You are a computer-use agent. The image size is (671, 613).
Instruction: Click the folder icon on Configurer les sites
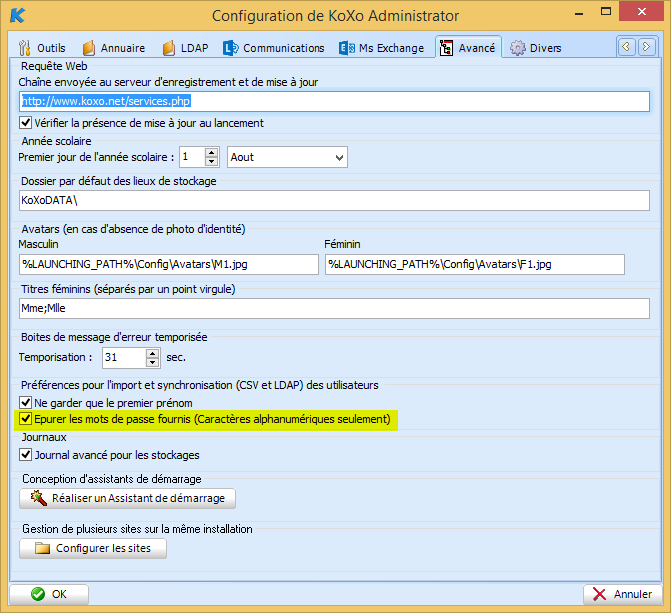coord(42,548)
